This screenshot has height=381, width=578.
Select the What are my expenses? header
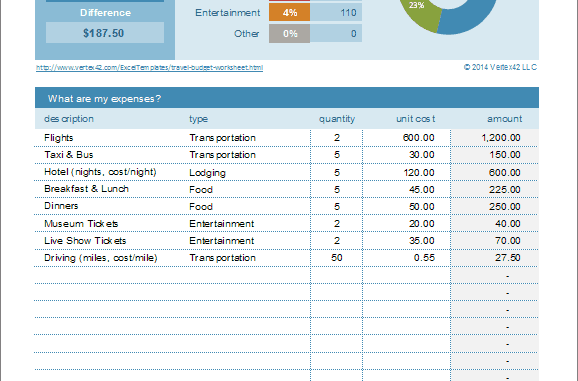point(287,98)
